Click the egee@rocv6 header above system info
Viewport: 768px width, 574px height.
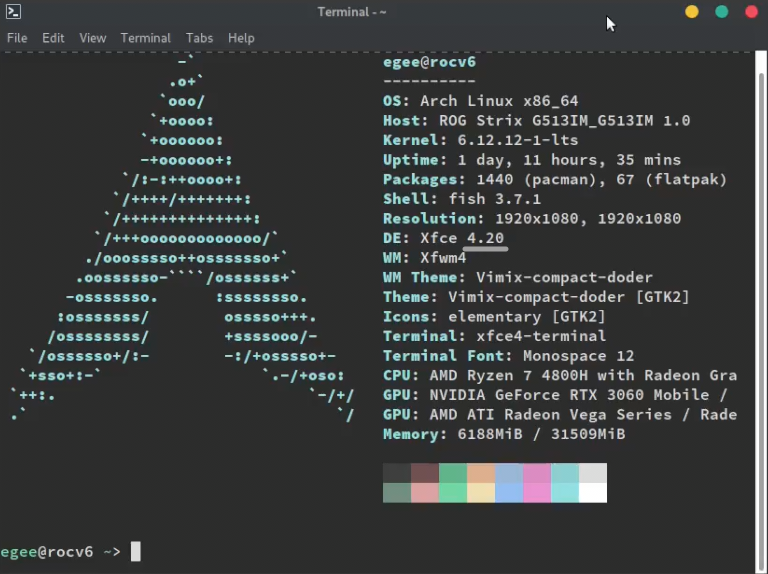[x=429, y=62]
